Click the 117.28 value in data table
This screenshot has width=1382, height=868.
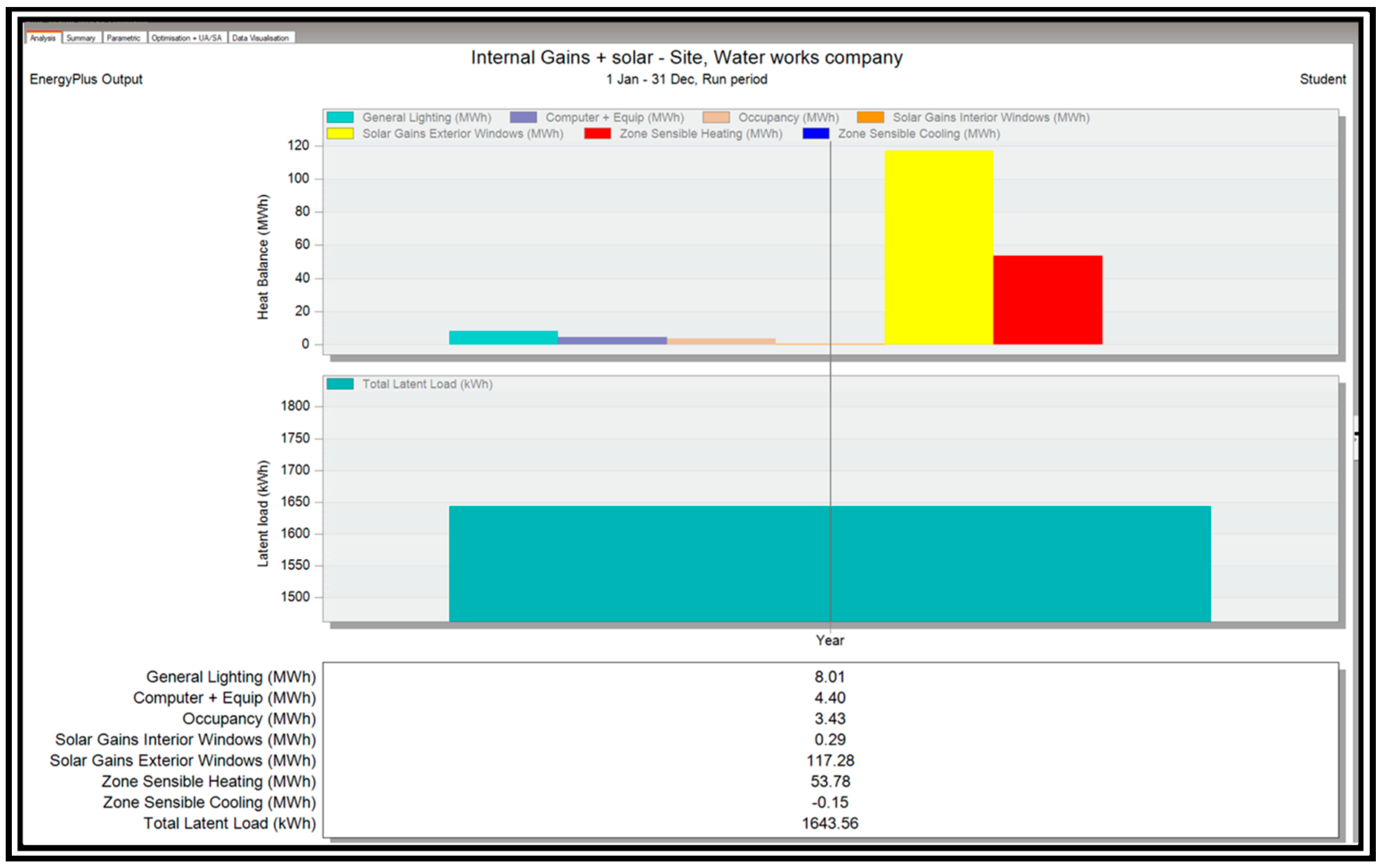click(830, 761)
